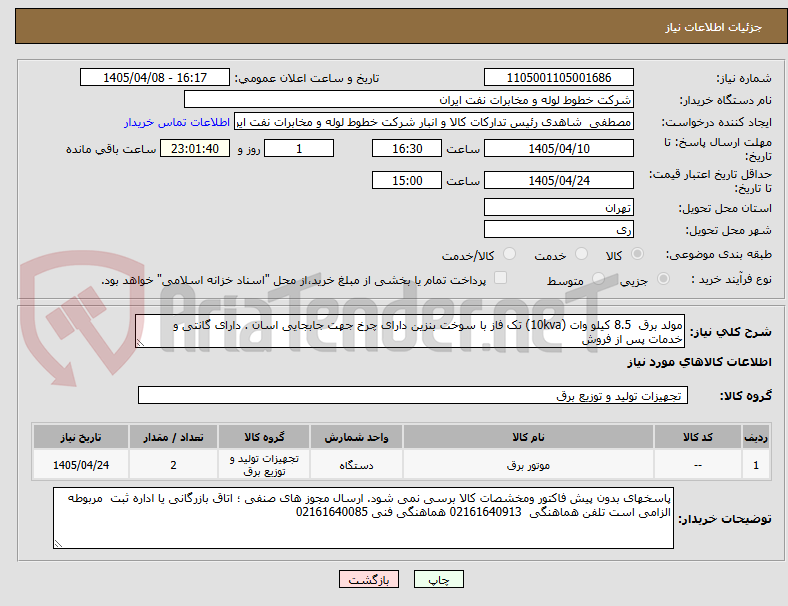Screen dimensions: 788x606
Task: Click the واحد شمارش column header
Action: coord(356,437)
